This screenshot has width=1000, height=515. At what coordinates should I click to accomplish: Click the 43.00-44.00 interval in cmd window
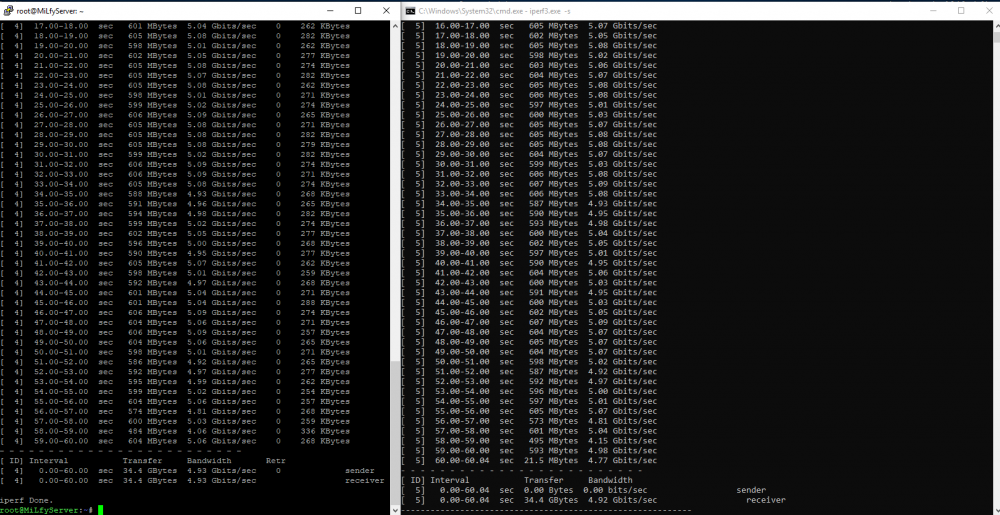(x=462, y=293)
